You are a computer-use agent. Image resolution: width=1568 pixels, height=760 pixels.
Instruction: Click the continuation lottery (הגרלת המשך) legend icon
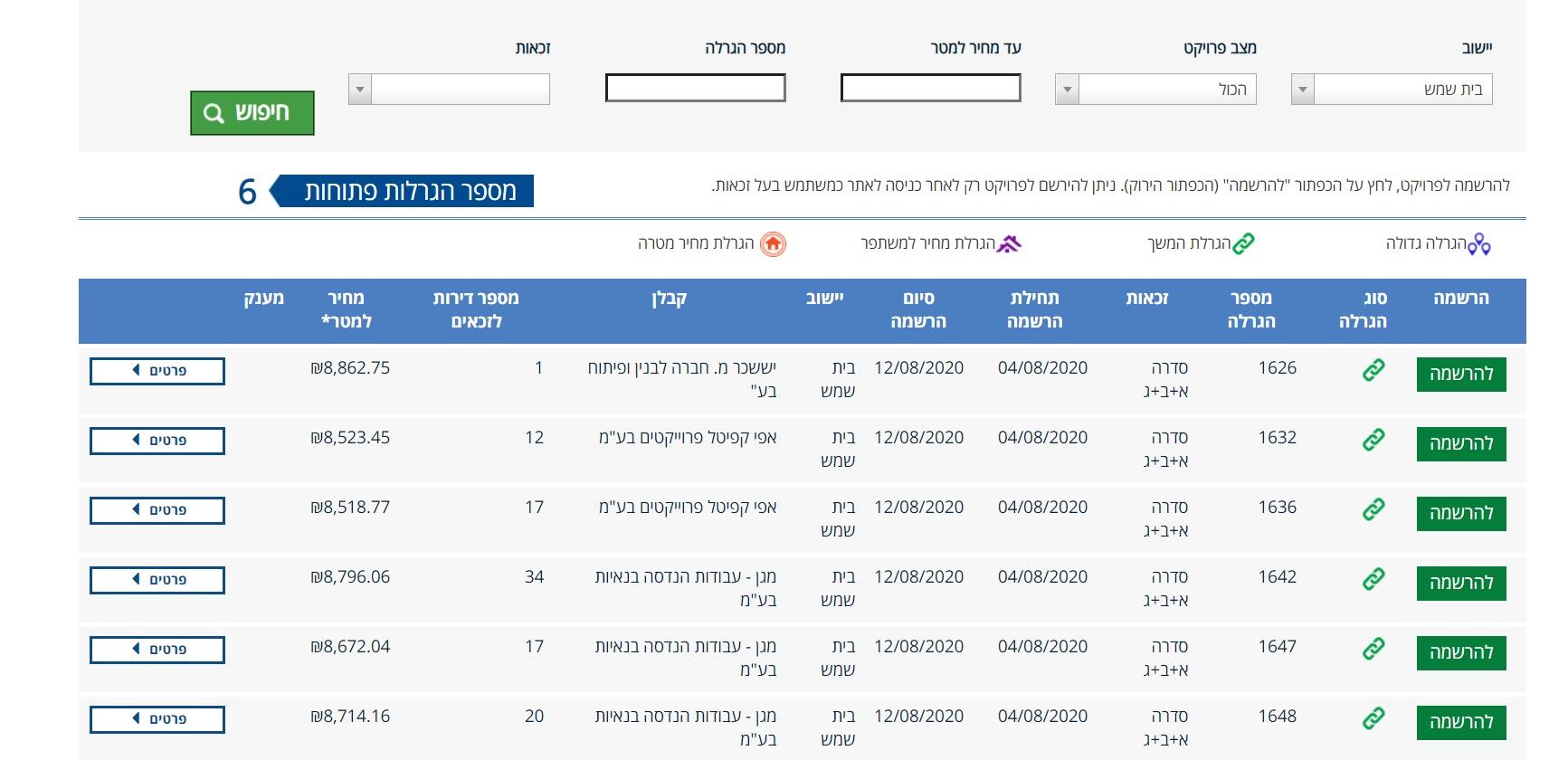click(x=1244, y=243)
